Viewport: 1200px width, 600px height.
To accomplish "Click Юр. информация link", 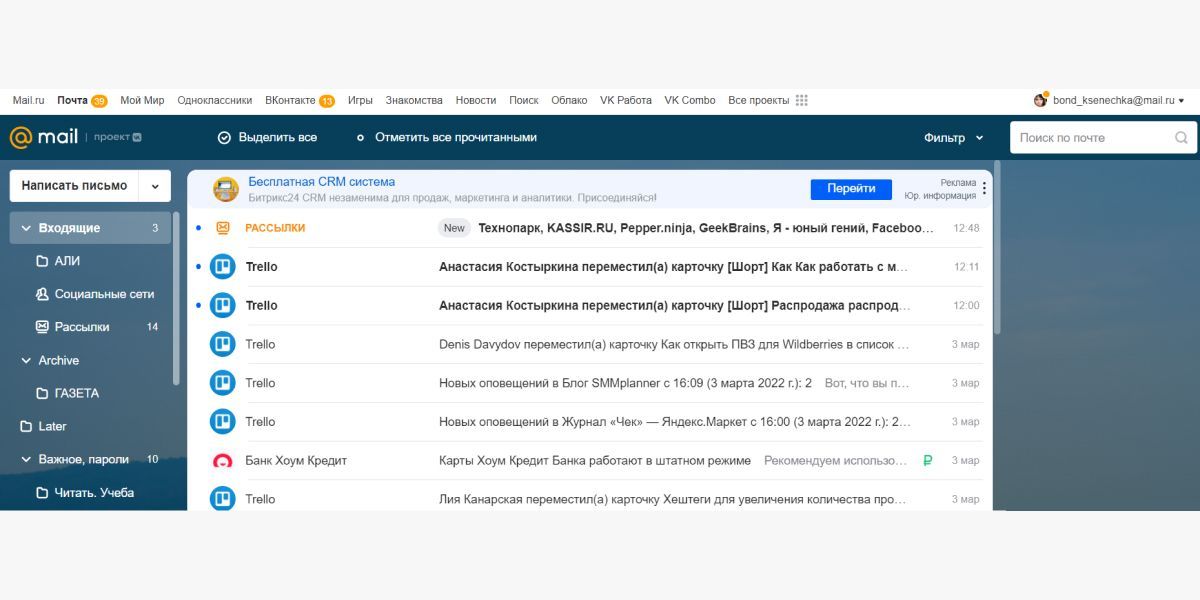I will click(940, 196).
